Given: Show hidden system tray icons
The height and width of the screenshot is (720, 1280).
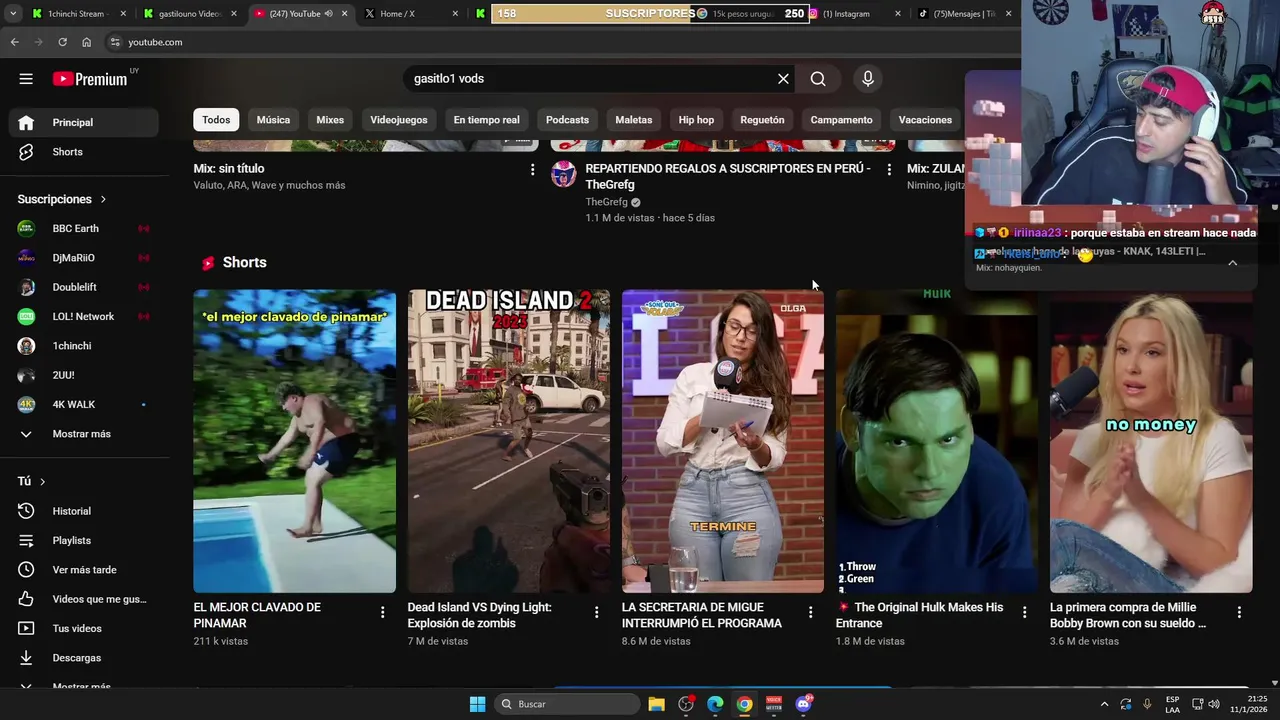Looking at the screenshot, I should click(1105, 704).
